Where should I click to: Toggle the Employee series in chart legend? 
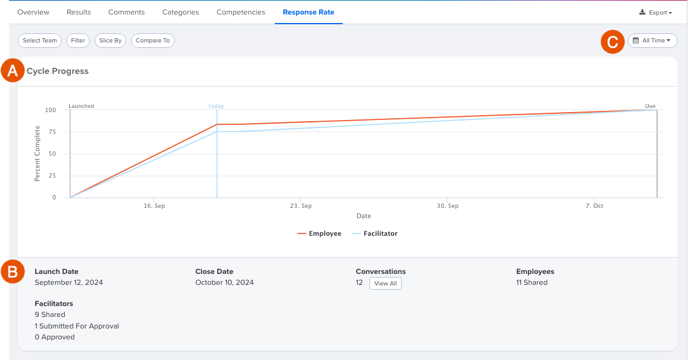point(319,234)
